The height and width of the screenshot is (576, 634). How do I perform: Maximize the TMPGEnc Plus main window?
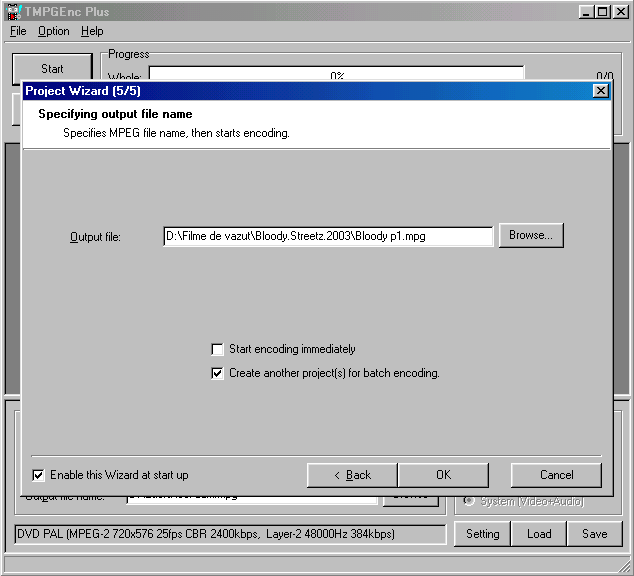coord(603,11)
